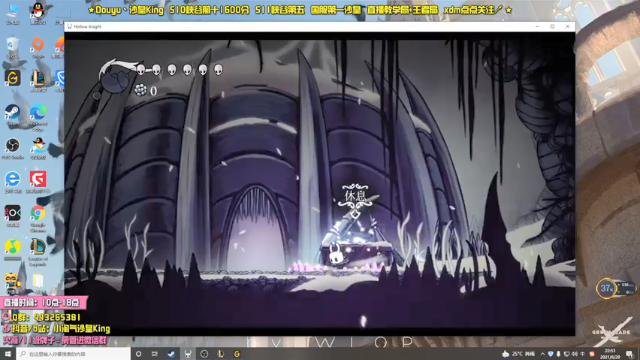The width and height of the screenshot is (640, 360).
Task: Open the Windows Start menu
Action: click(8, 354)
